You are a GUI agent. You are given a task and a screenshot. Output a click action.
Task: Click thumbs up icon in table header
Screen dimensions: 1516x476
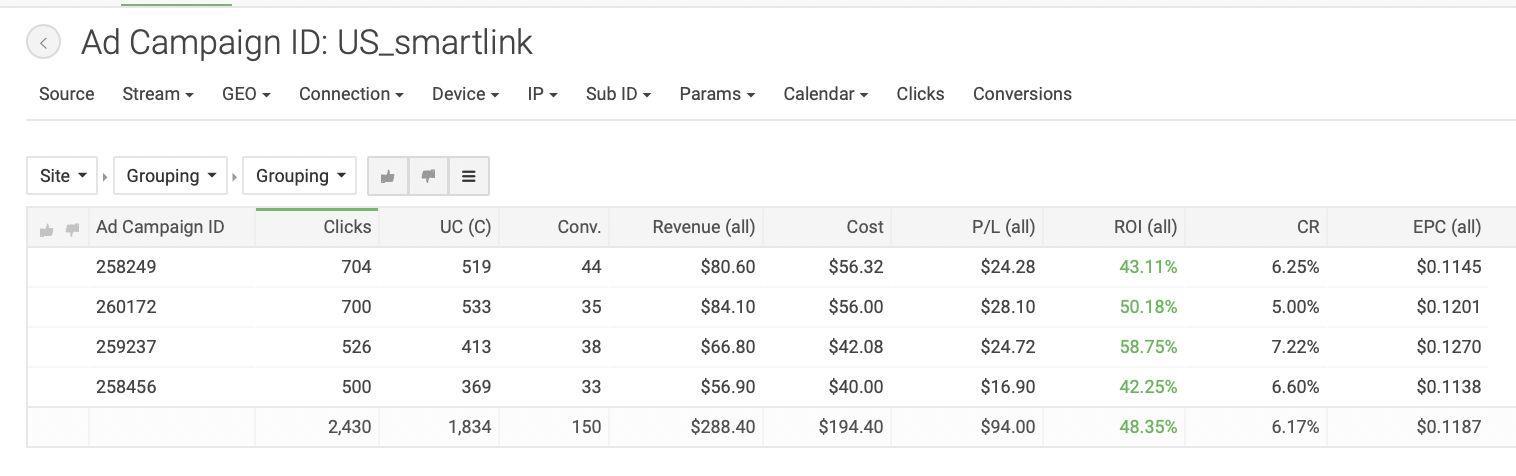(x=46, y=229)
